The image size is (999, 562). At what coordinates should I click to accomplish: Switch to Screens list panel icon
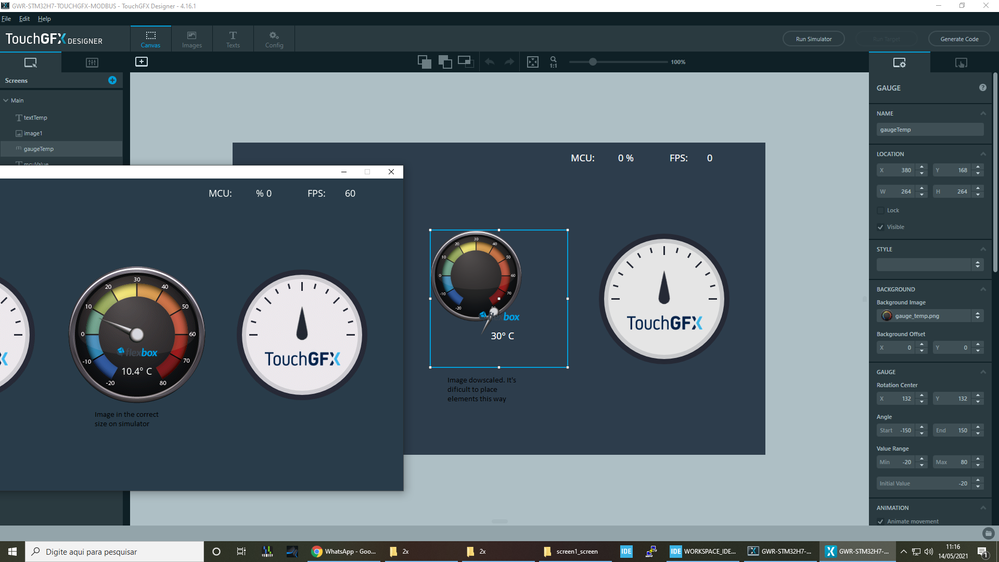(30, 62)
